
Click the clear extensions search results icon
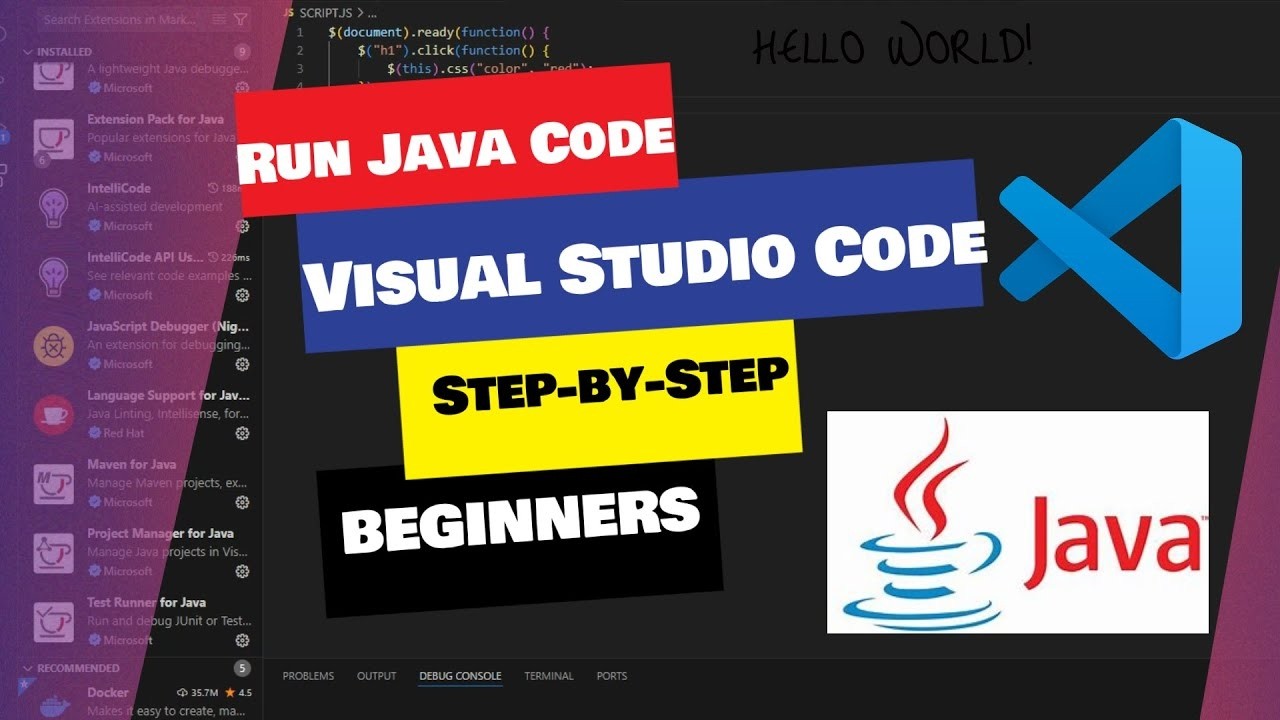pyautogui.click(x=221, y=19)
